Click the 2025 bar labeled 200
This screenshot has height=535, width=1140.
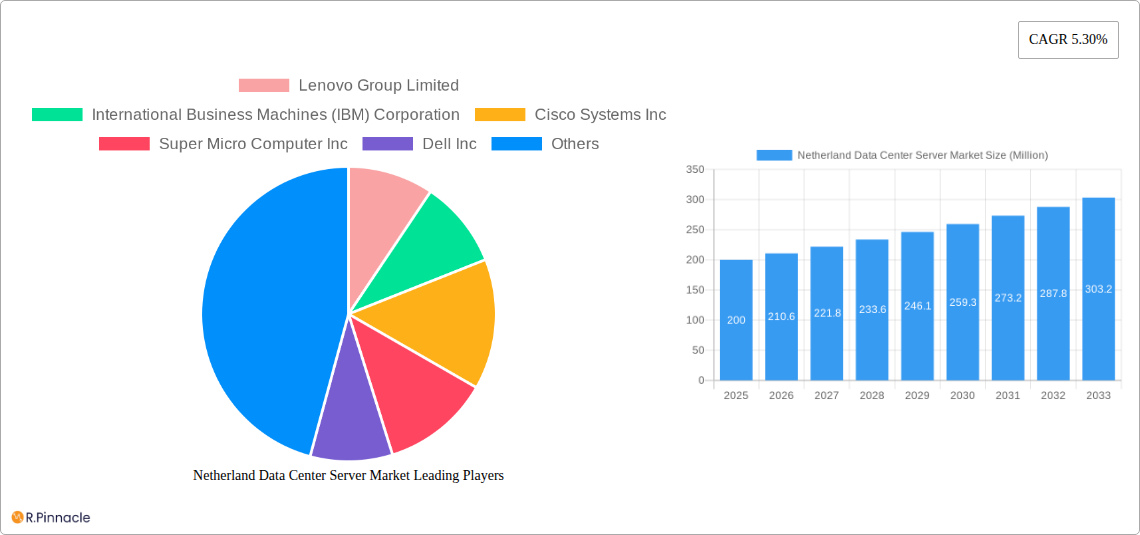pos(736,320)
